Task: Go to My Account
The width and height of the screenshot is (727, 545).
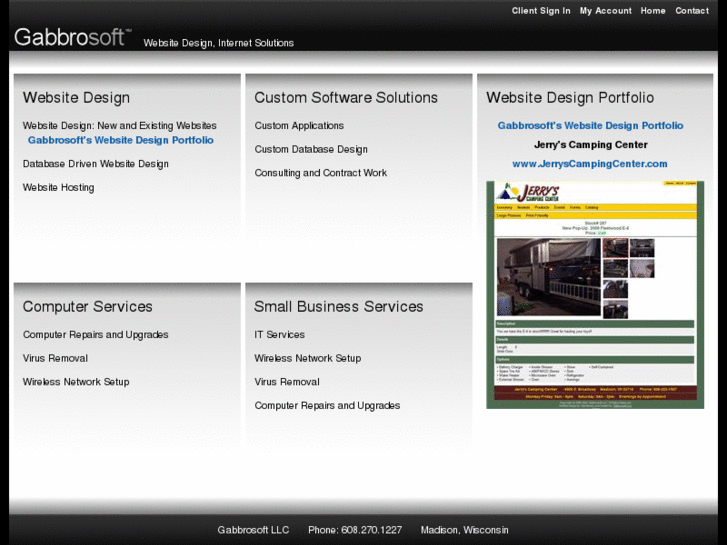Action: point(606,11)
